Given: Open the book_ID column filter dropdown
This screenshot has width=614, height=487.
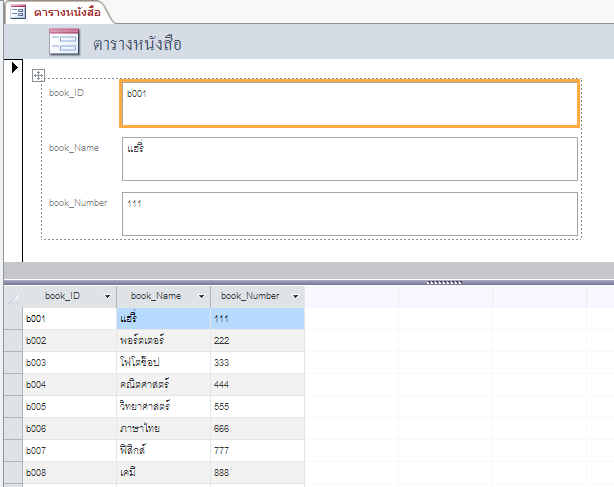Looking at the screenshot, I should (x=107, y=296).
